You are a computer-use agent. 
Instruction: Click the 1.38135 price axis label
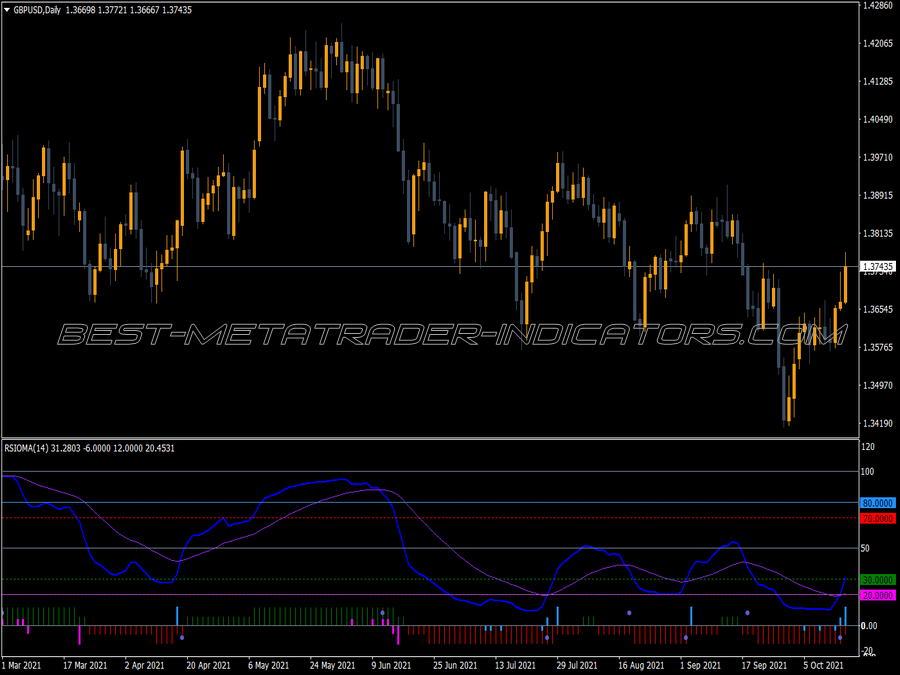(878, 234)
